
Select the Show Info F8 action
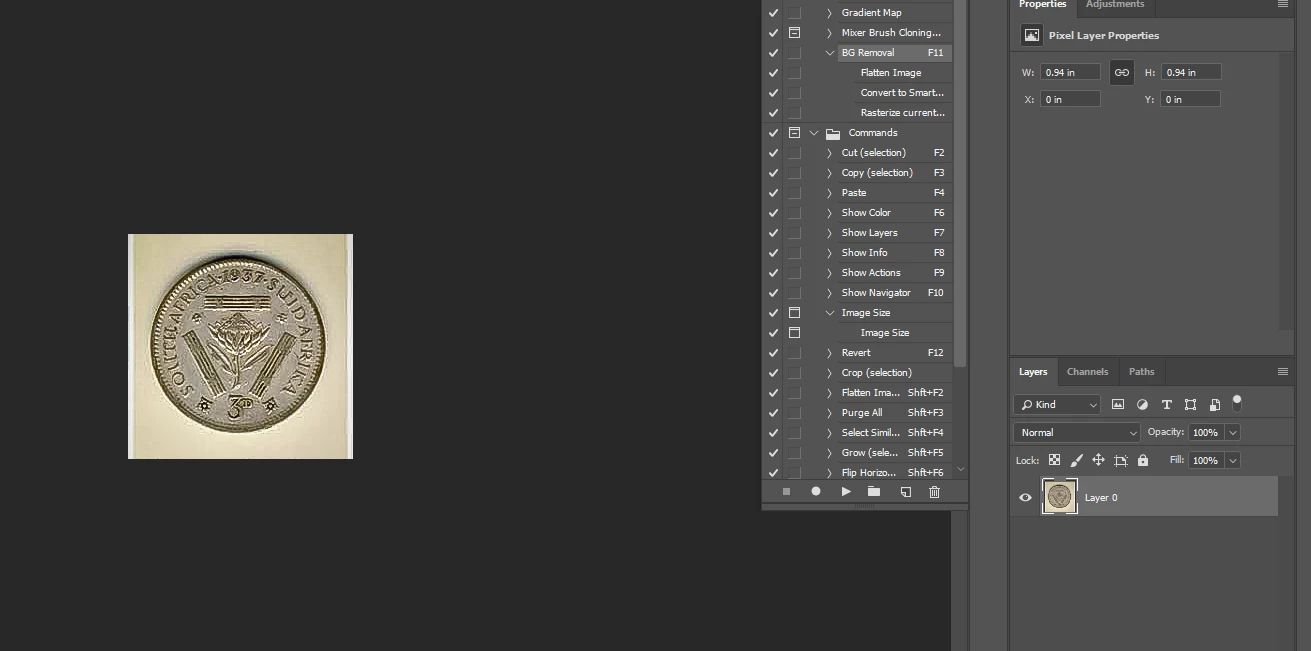click(893, 253)
